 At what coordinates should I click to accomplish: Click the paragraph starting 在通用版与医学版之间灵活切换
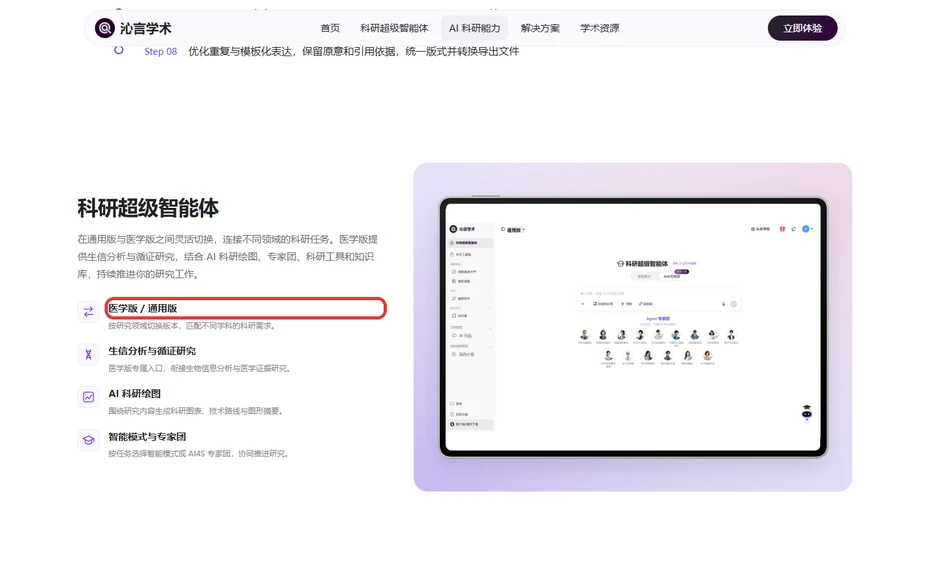227,257
